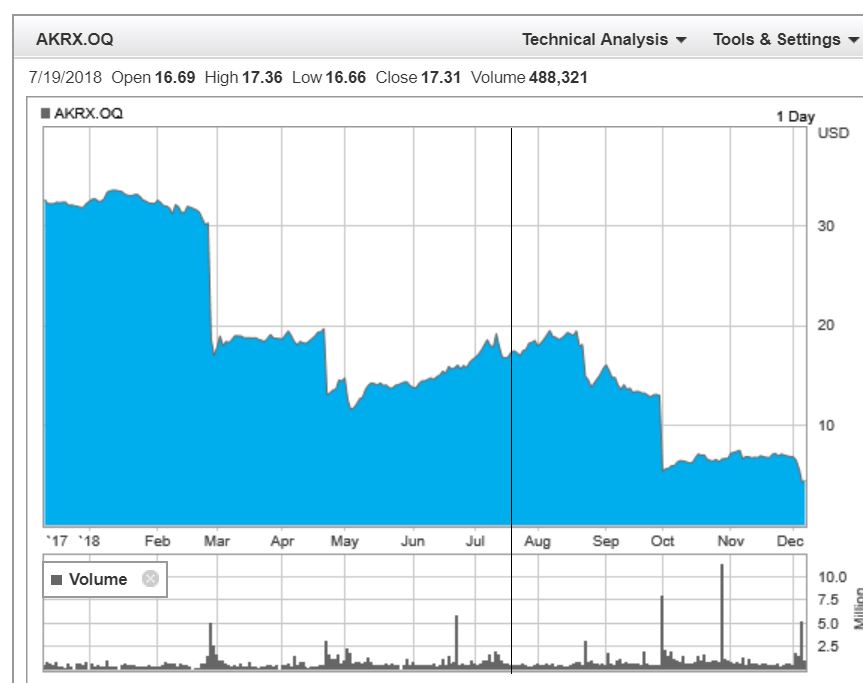Click the Volume legend label
The height and width of the screenshot is (683, 863).
98,580
